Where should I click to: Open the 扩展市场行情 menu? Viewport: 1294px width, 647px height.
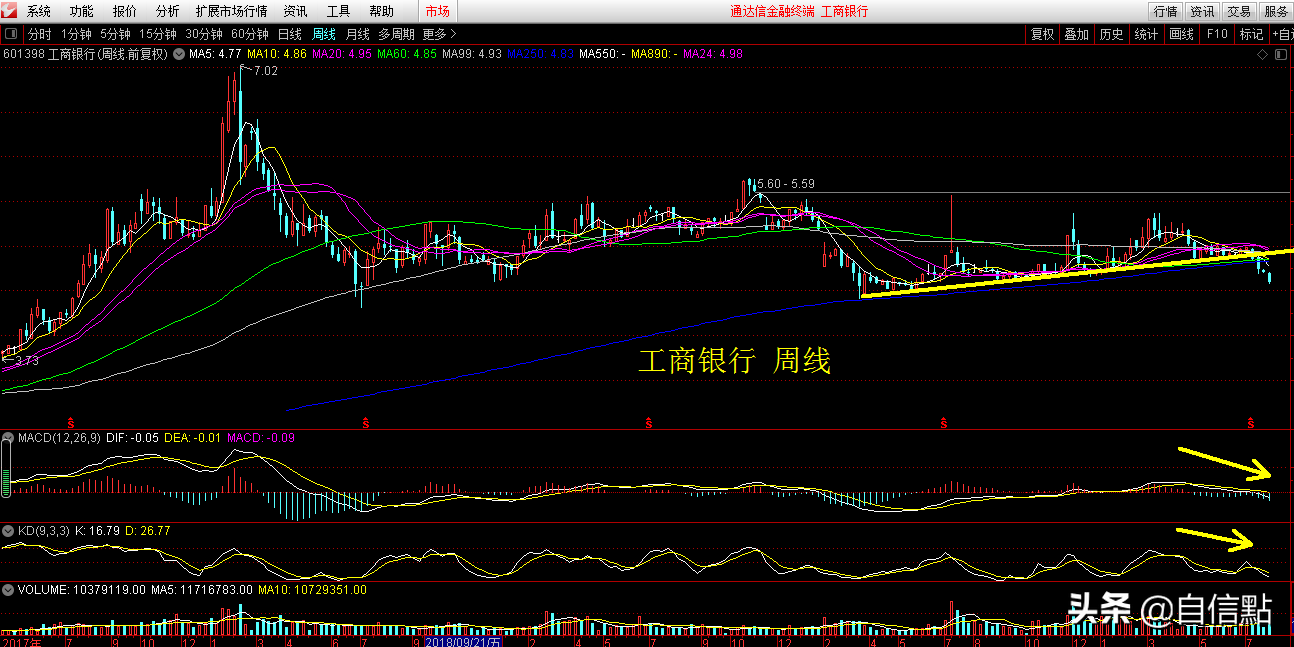232,11
